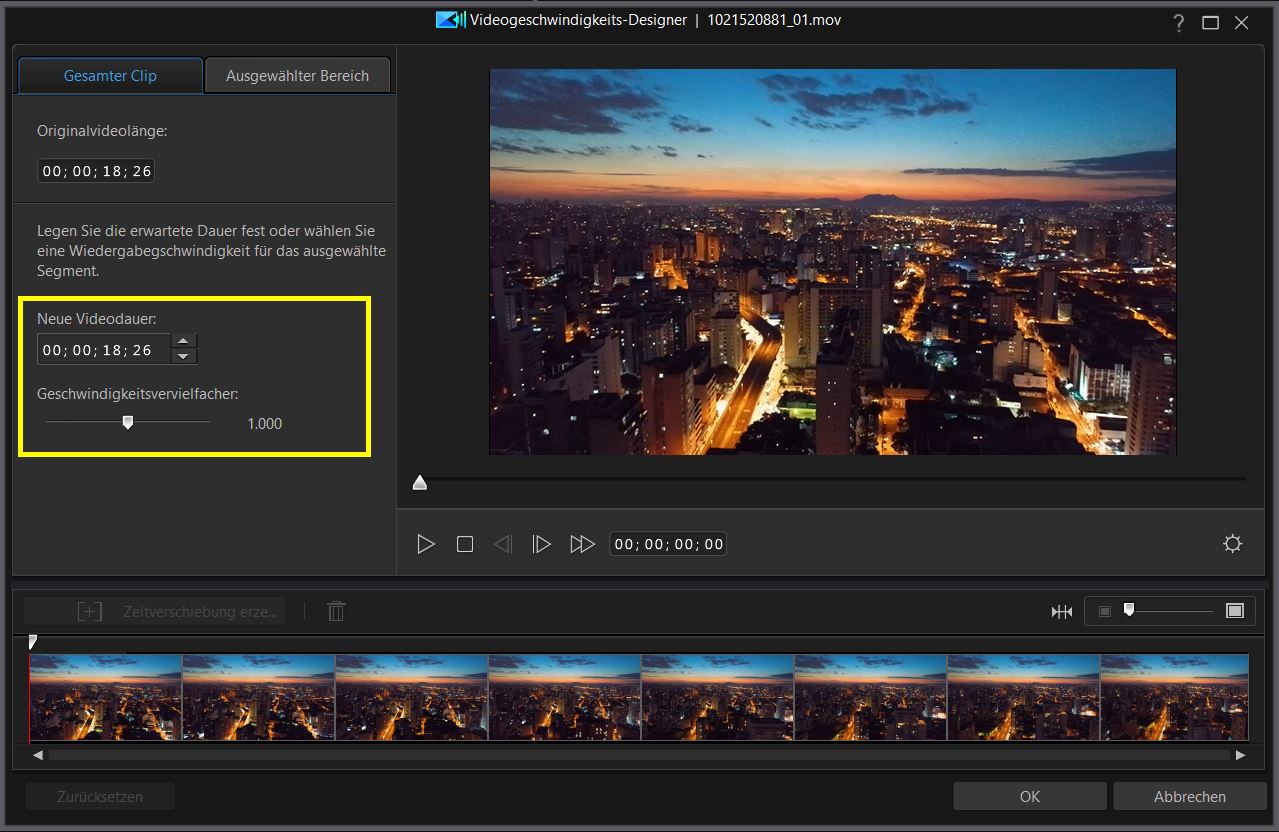The width and height of the screenshot is (1279, 832).
Task: Click the Play button
Action: click(x=426, y=544)
